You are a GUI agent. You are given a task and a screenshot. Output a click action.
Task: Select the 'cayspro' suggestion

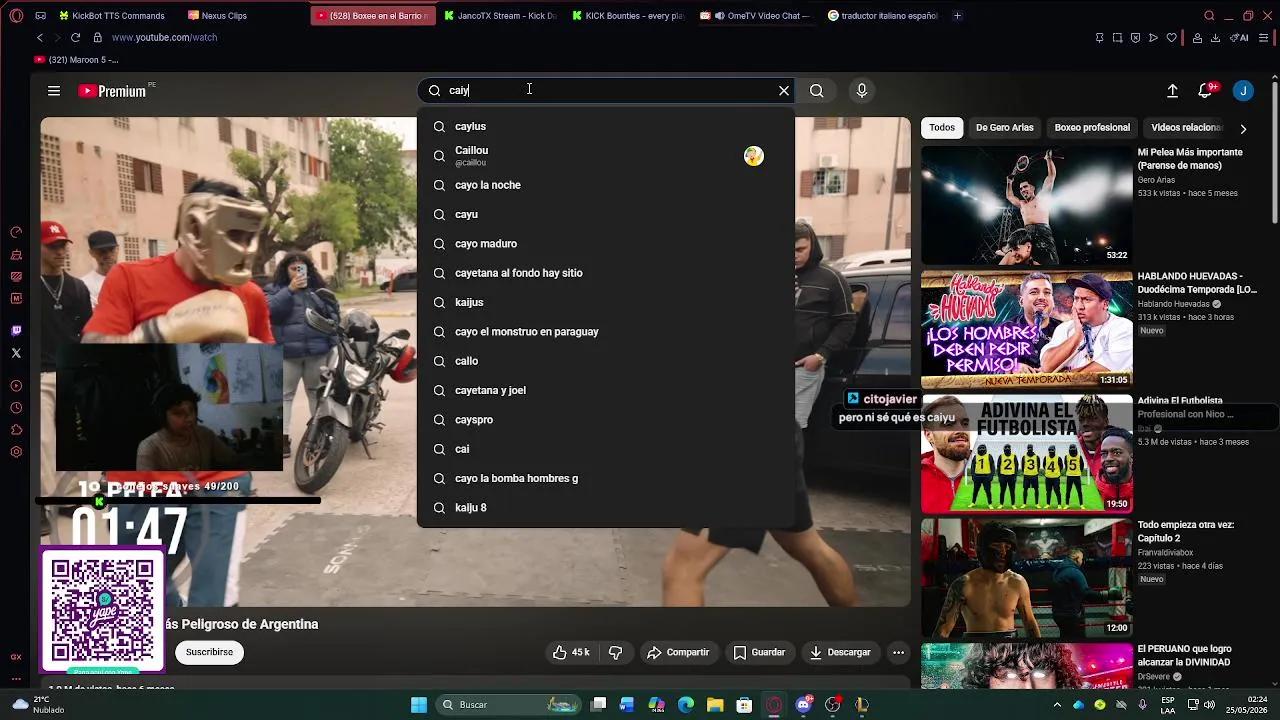coord(606,420)
